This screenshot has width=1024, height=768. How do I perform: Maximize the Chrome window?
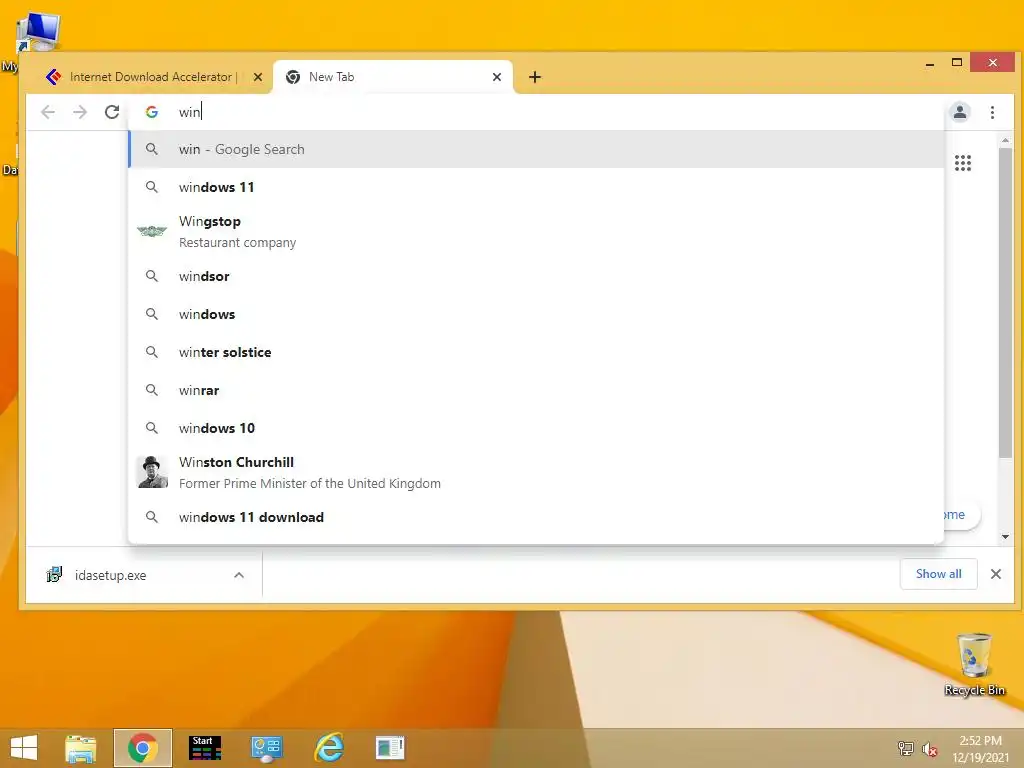957,63
